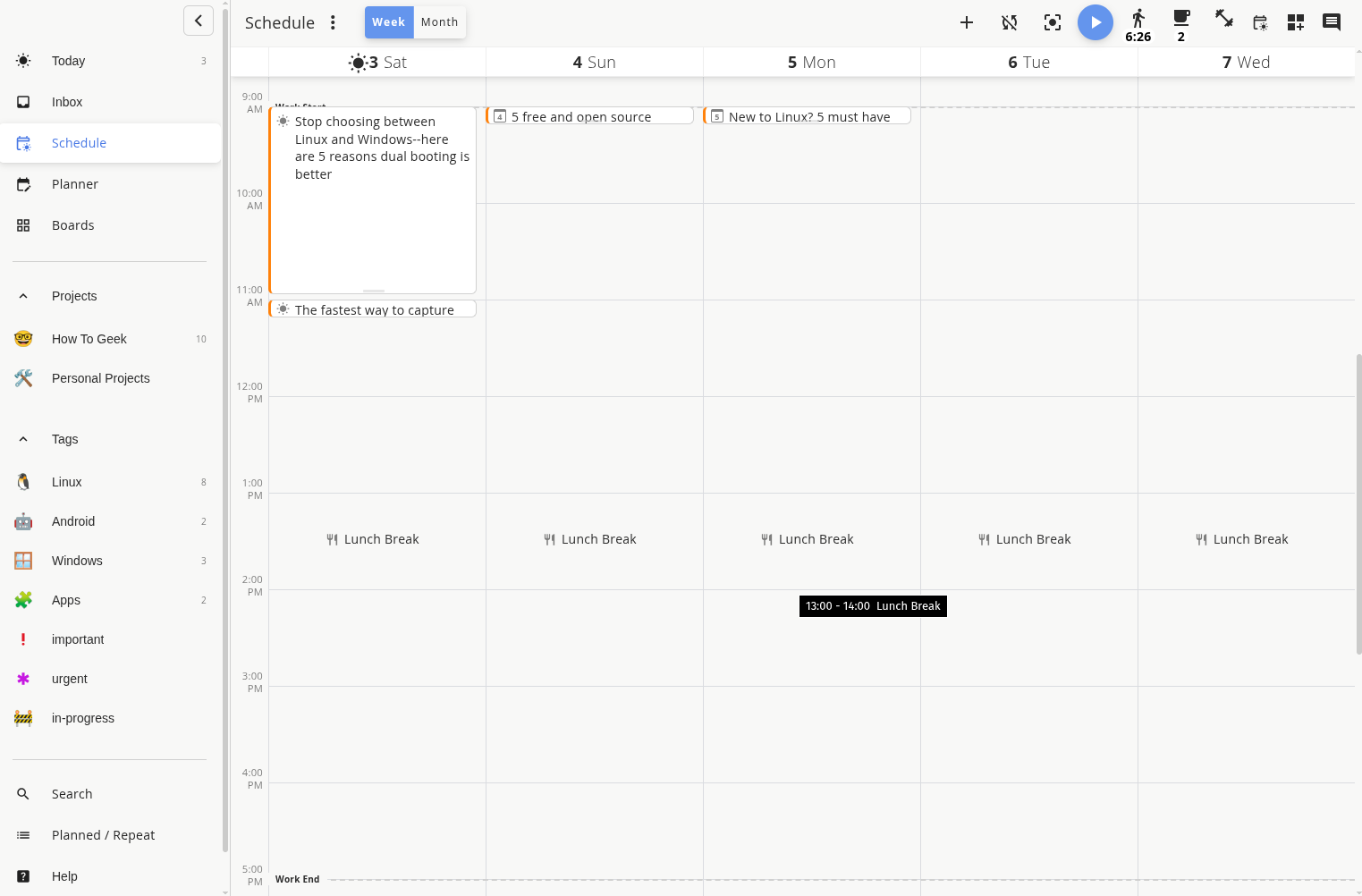Image resolution: width=1362 pixels, height=896 pixels.
Task: Open Search from the sidebar
Action: coord(111,794)
